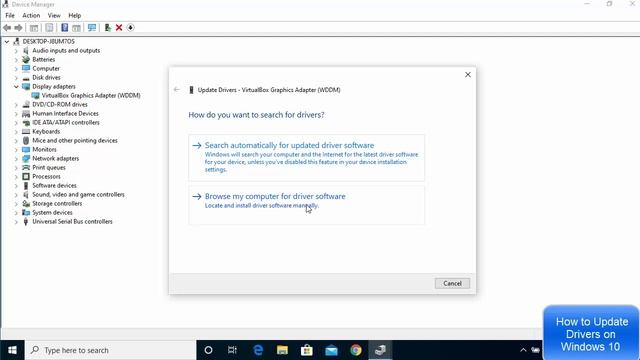Select IDE ATA/ATAPI controllers
The height and width of the screenshot is (360, 640).
pos(66,122)
